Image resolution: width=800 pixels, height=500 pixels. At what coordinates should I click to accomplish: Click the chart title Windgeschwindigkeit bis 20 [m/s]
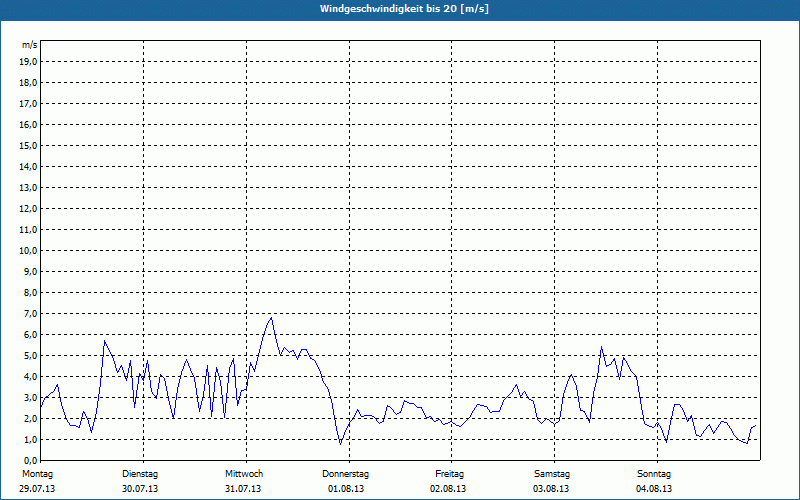[404, 9]
